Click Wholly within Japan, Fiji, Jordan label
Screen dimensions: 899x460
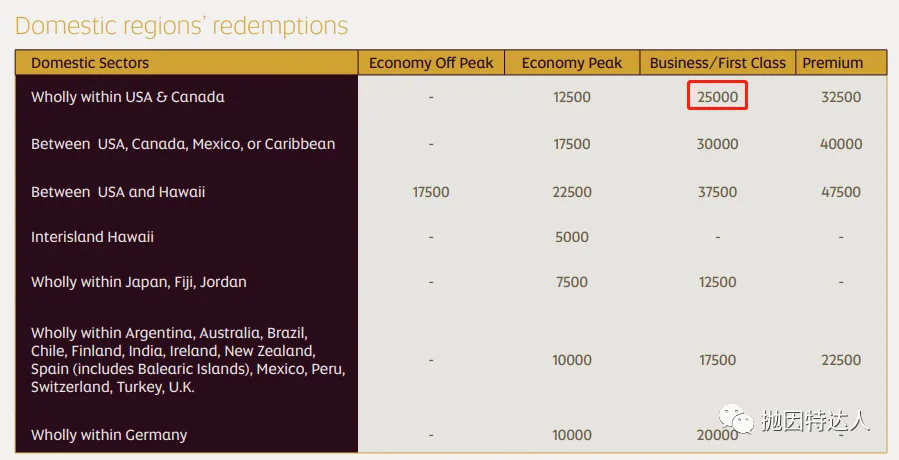pyautogui.click(x=139, y=282)
